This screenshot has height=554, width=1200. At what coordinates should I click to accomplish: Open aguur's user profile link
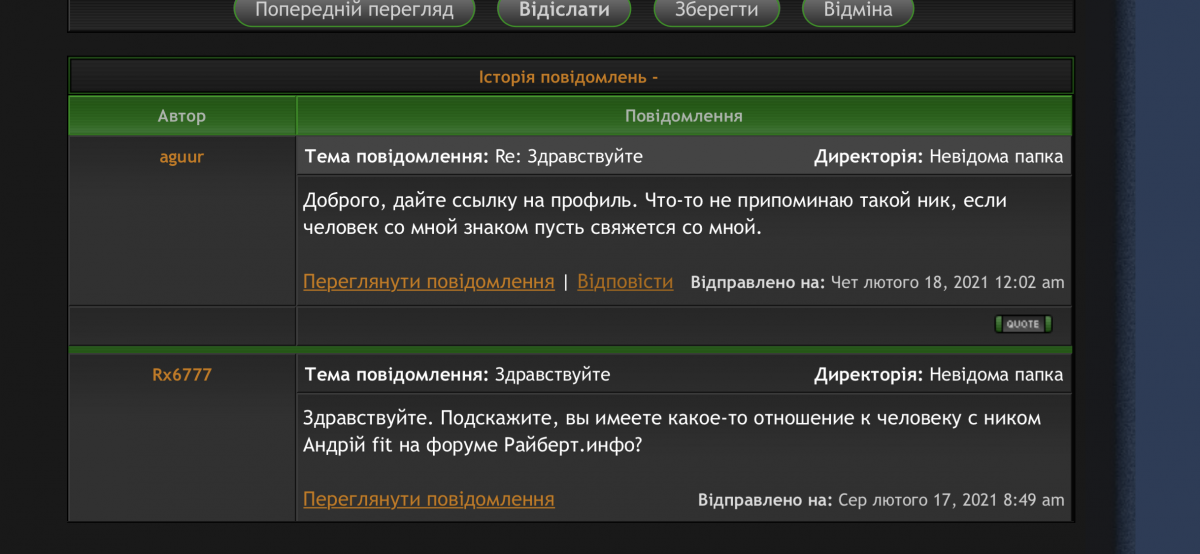(x=182, y=156)
